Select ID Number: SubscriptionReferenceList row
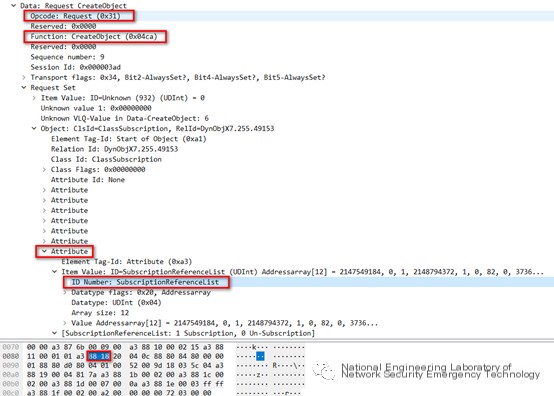 tap(145, 282)
